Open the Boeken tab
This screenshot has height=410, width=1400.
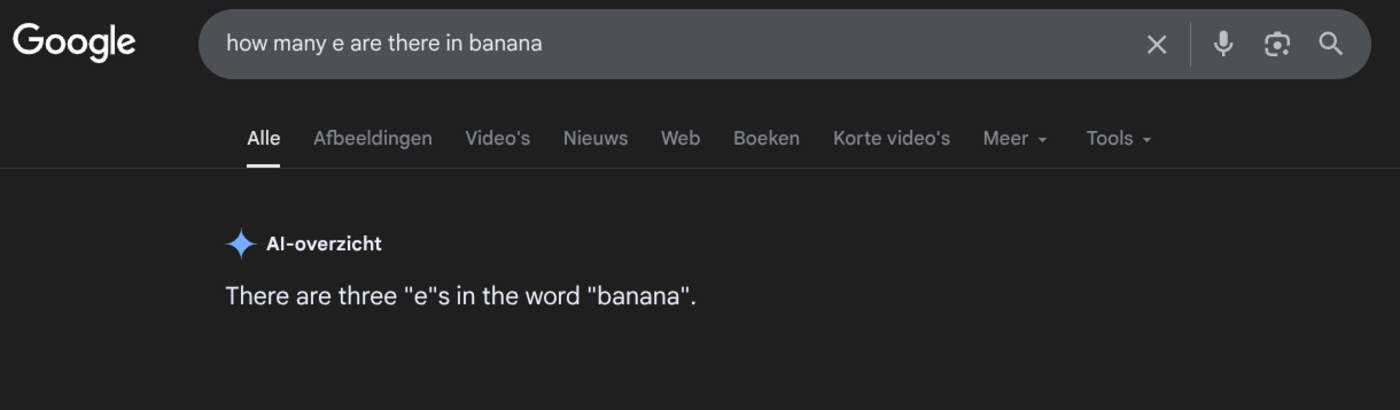(766, 138)
